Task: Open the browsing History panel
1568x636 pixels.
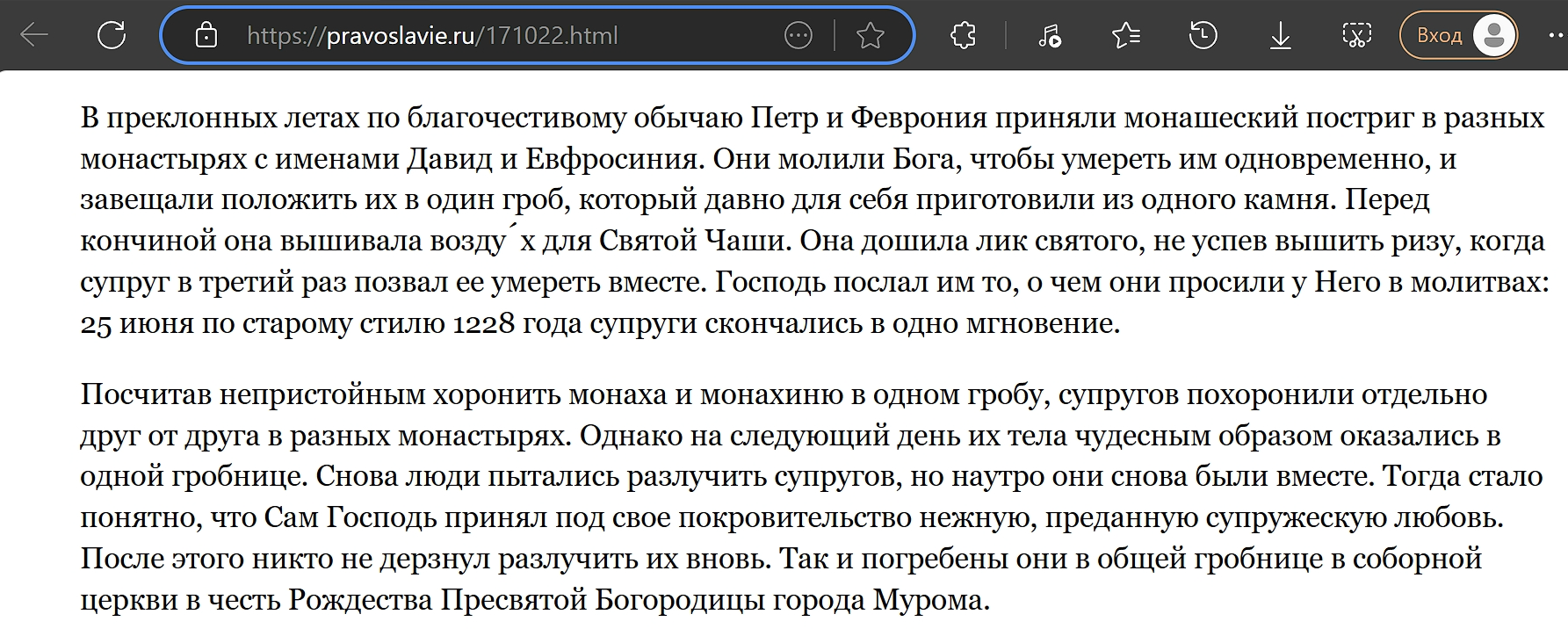Action: coord(1203,35)
